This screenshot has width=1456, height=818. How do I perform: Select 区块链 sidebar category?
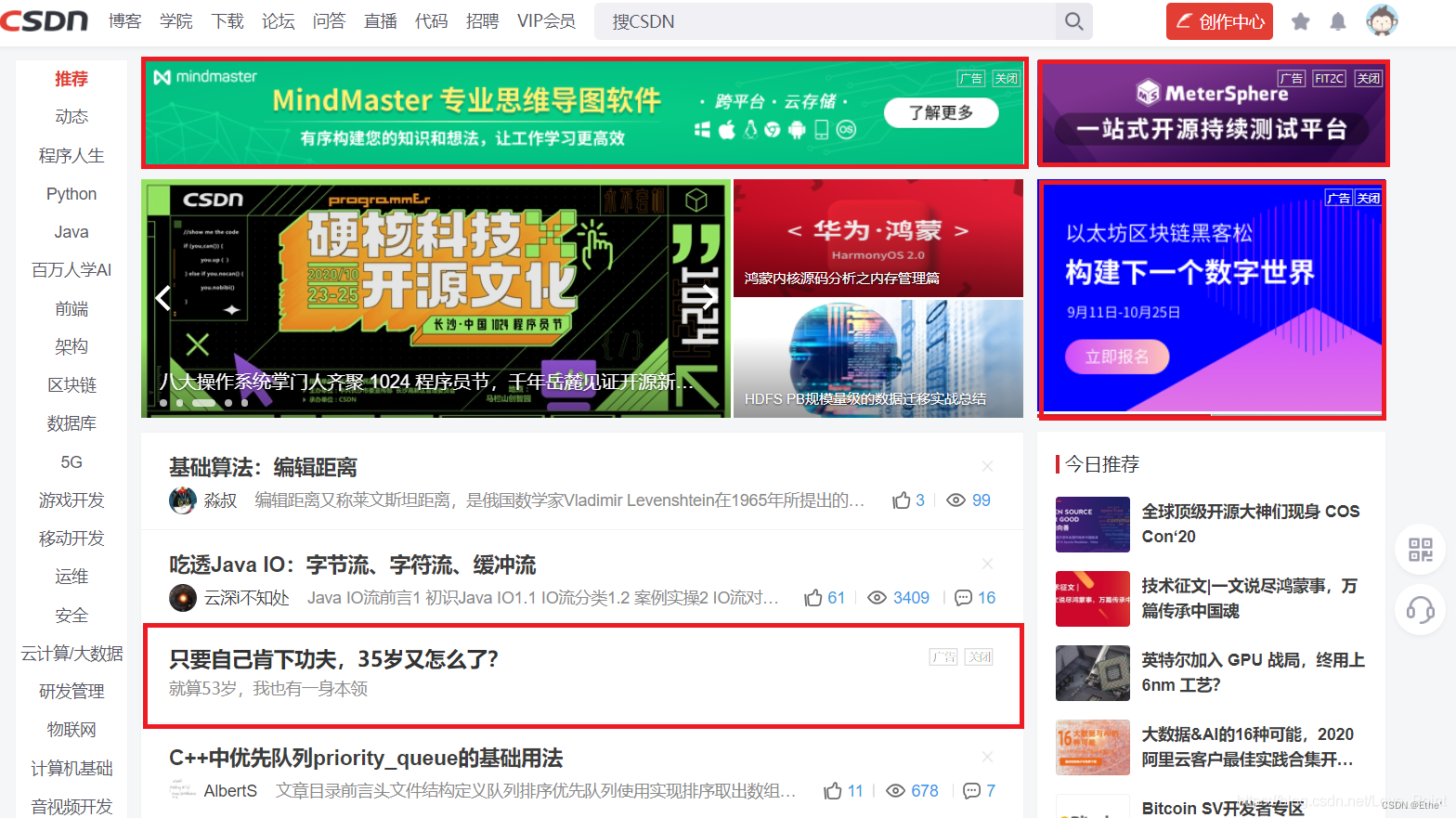pos(71,385)
